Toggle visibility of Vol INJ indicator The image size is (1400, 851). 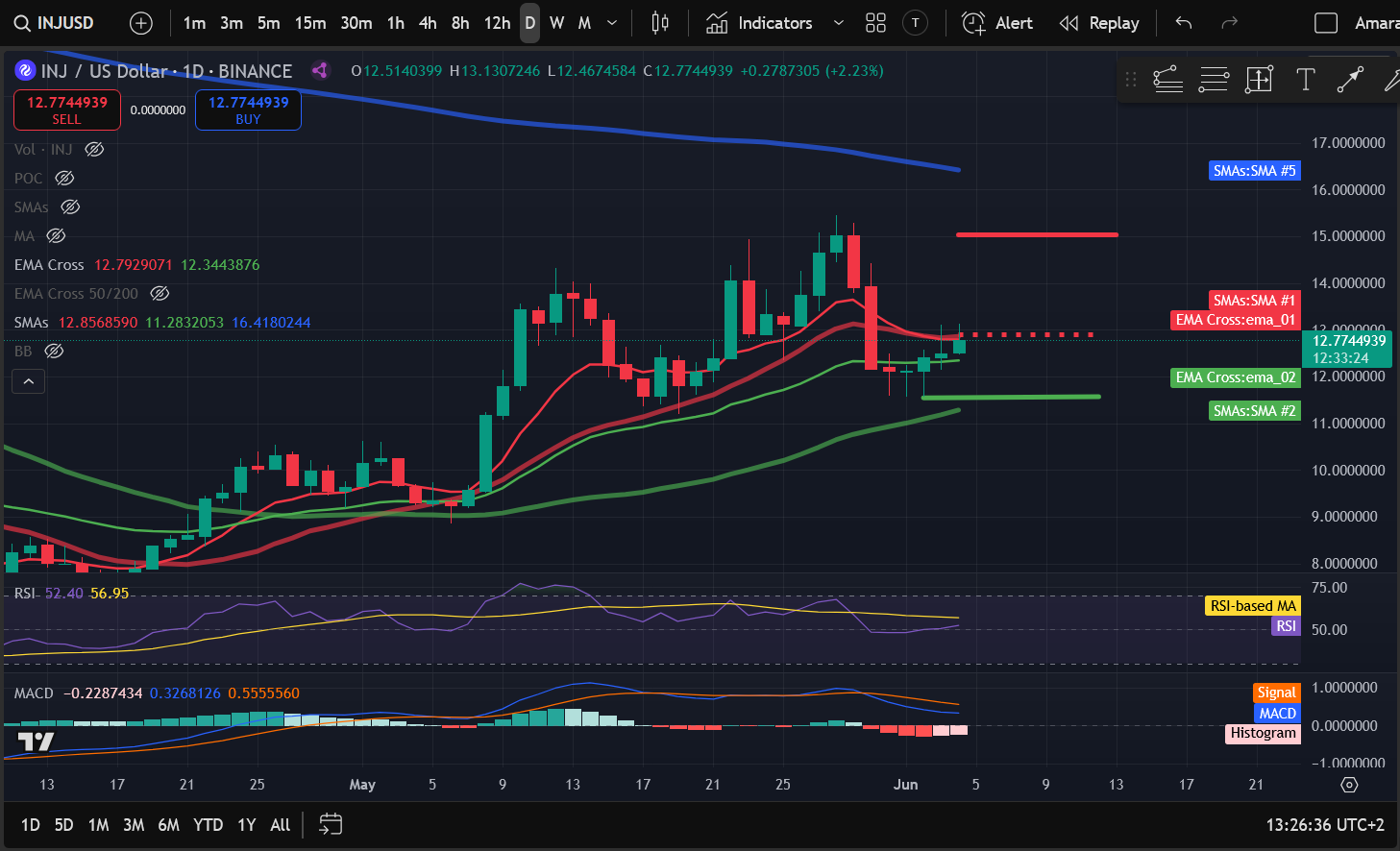[x=94, y=149]
